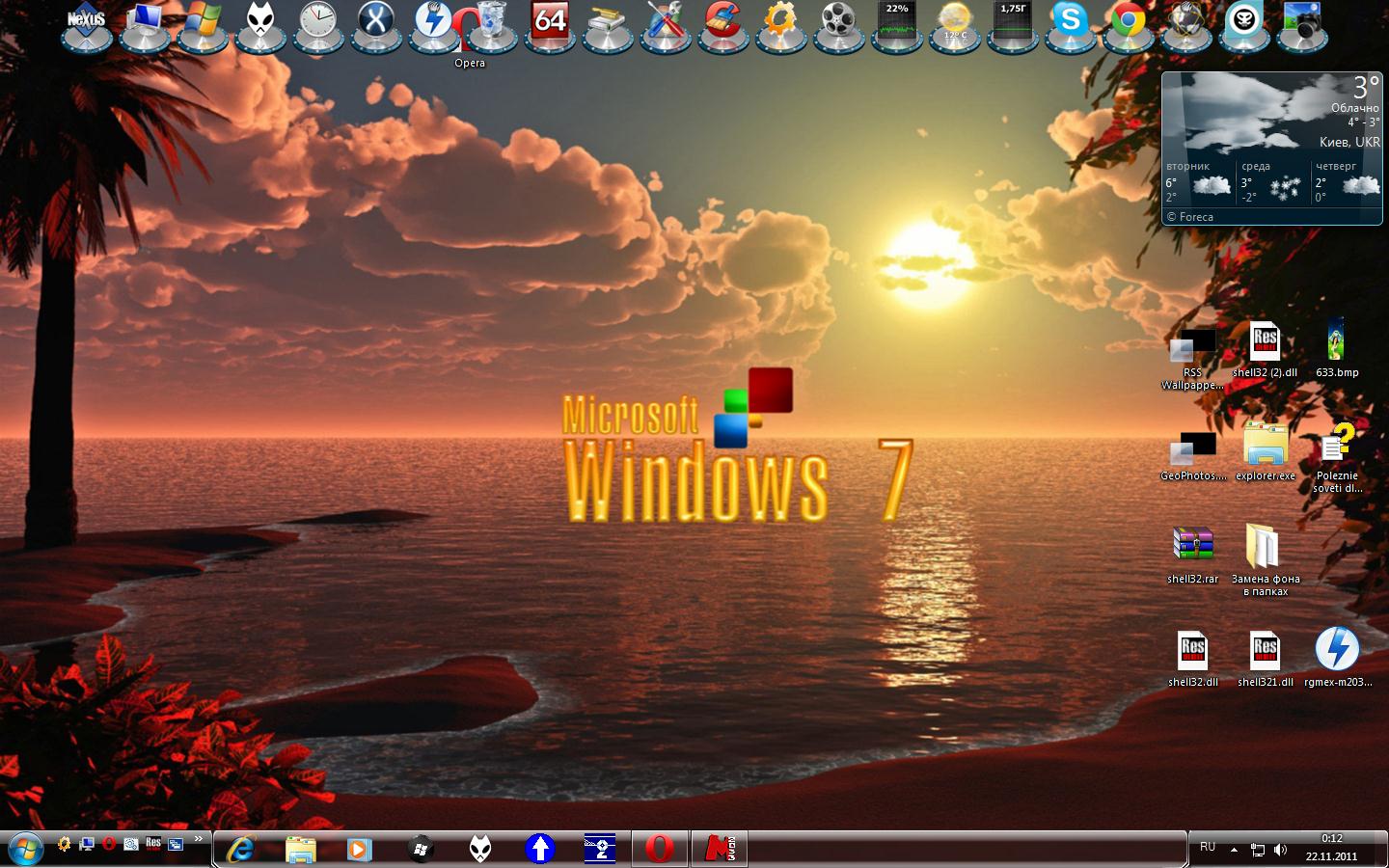Screen dimensions: 1389x868
Task: Launch Skype from the dock
Action: (1071, 25)
